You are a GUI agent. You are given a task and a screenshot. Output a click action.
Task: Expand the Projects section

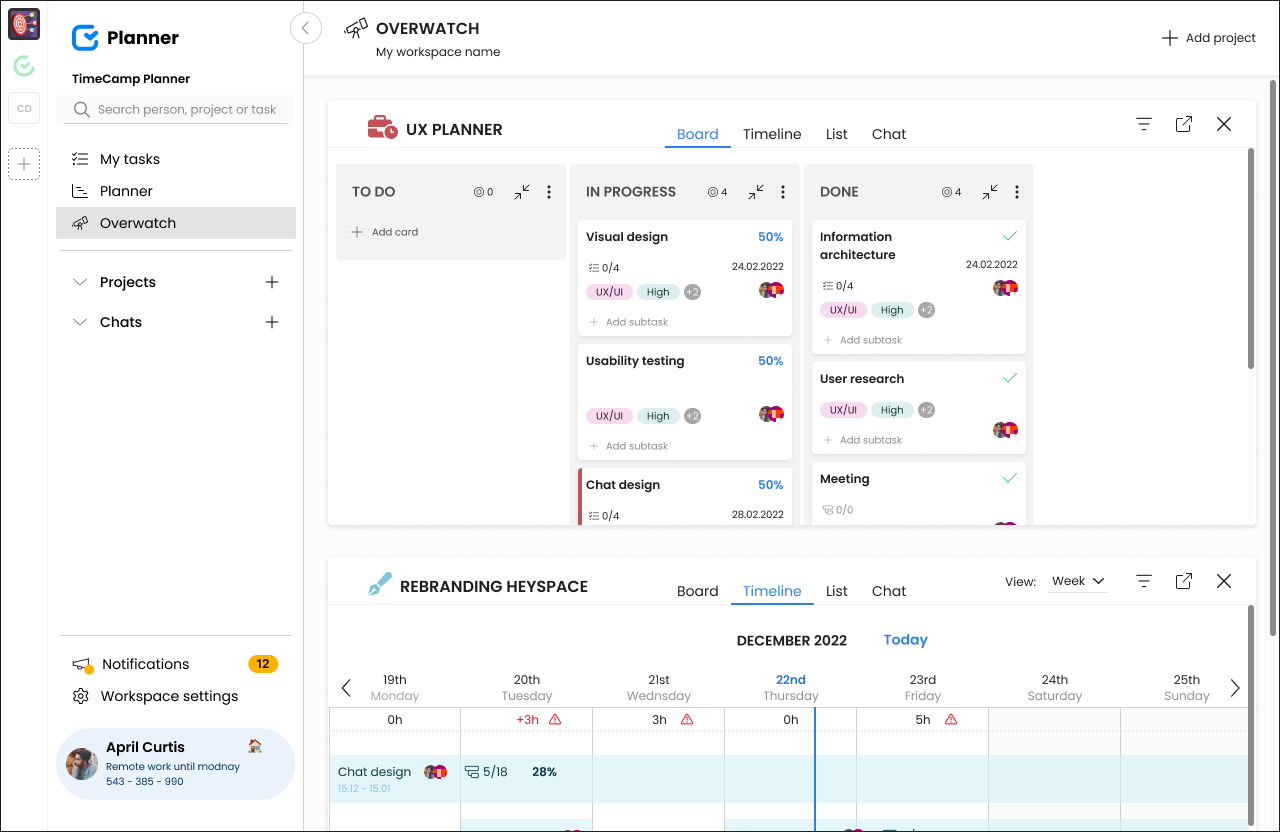click(80, 282)
